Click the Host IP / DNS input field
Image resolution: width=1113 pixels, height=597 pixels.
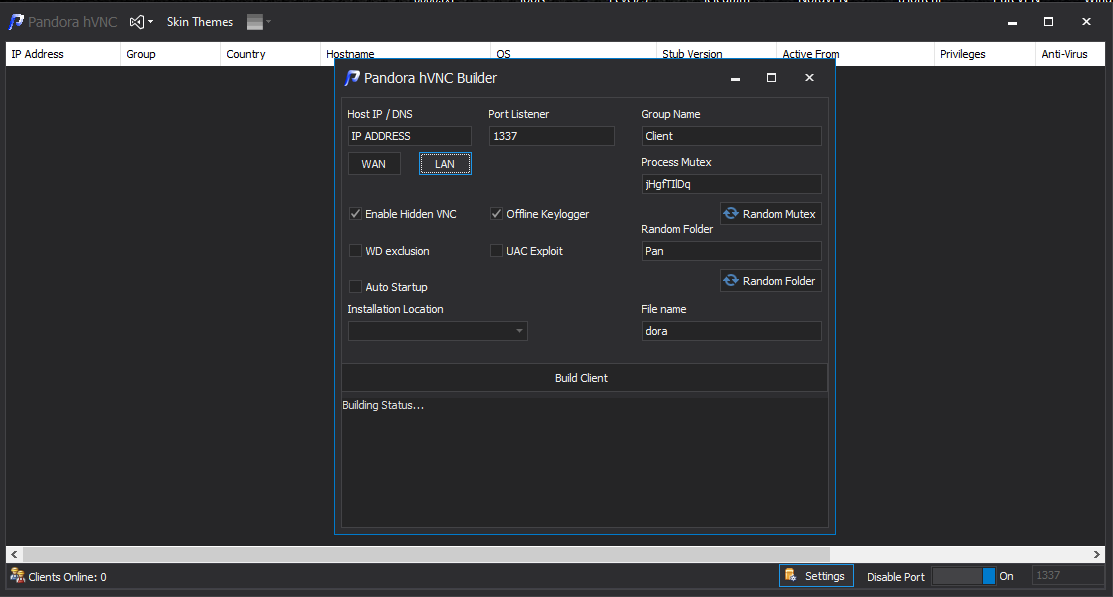click(x=410, y=136)
